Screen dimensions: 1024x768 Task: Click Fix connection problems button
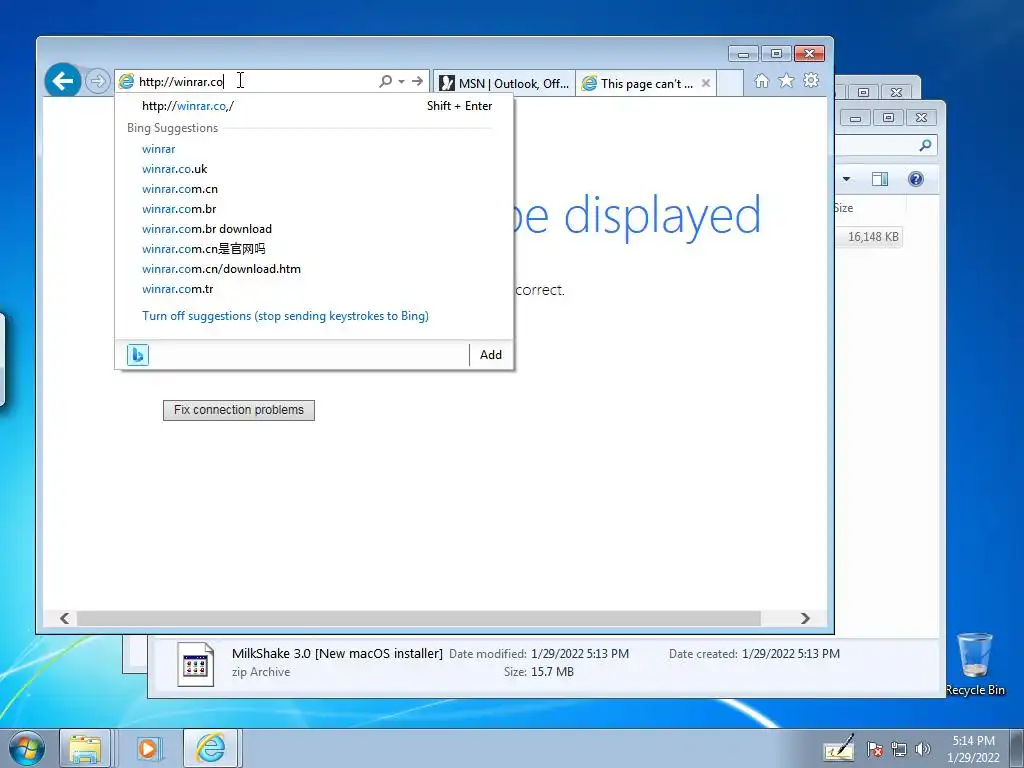238,410
